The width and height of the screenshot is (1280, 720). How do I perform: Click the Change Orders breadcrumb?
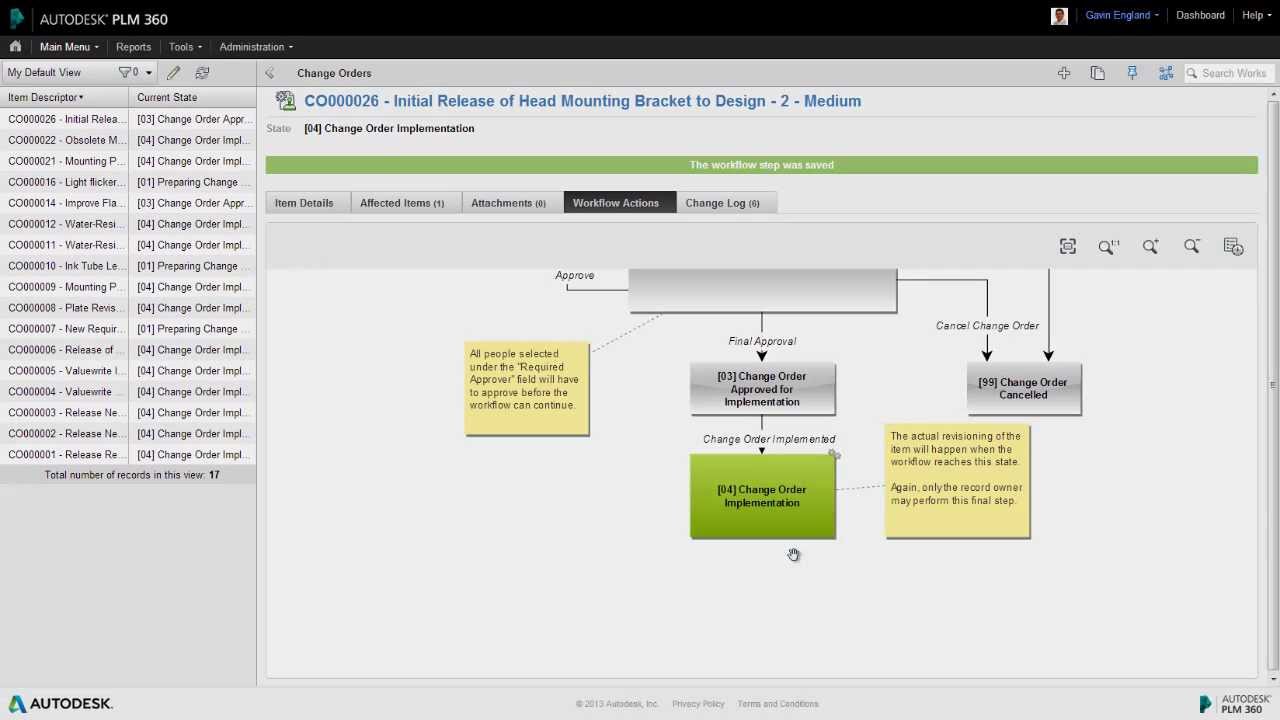334,73
